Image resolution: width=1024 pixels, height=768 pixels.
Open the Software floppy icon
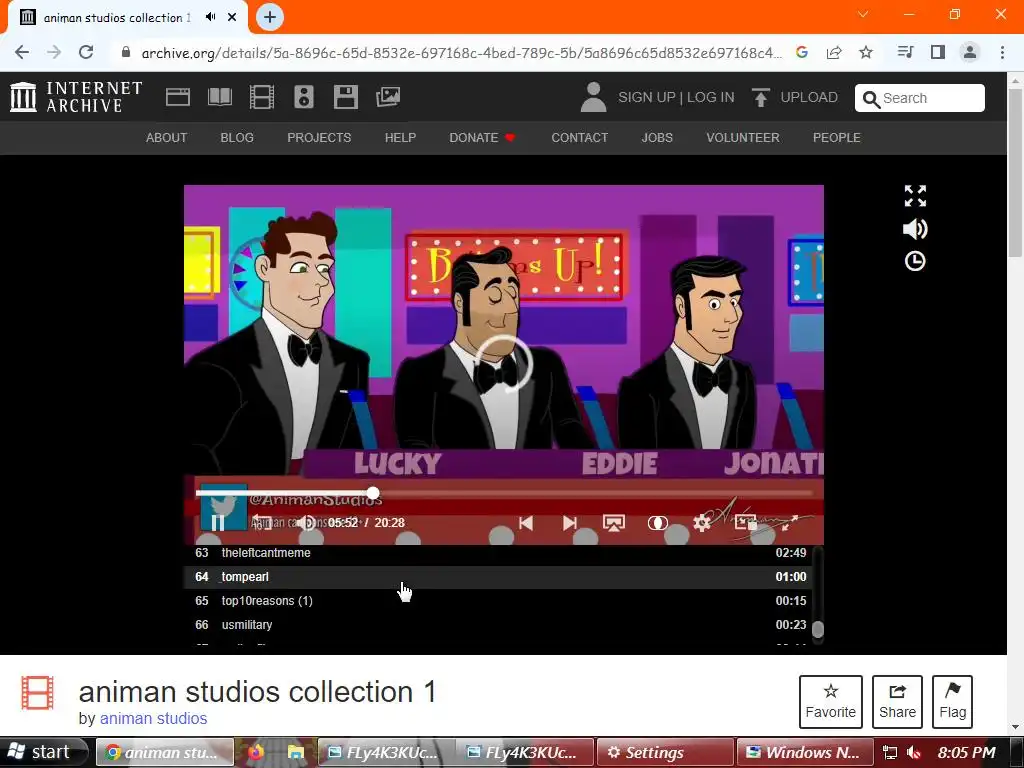345,97
